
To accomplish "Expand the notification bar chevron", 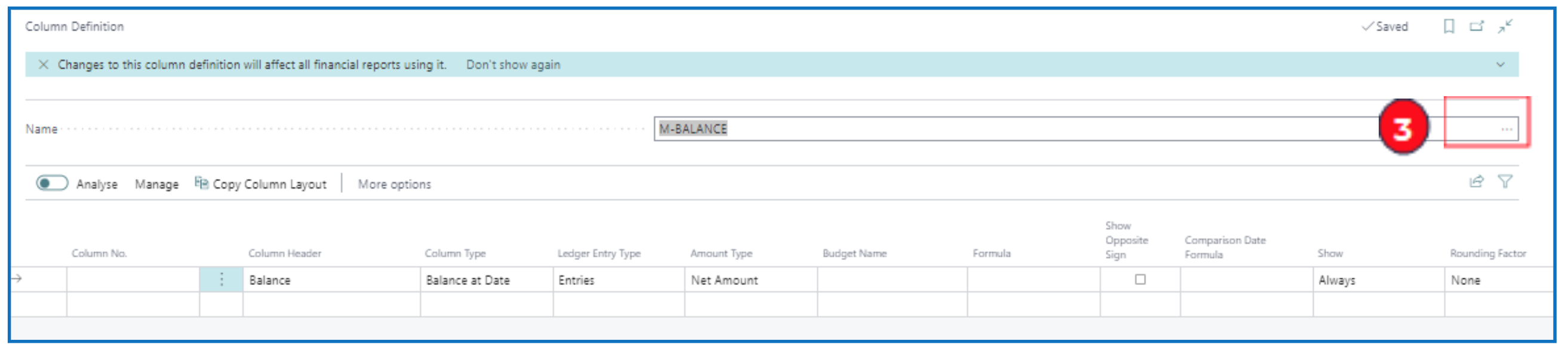I will [x=1501, y=65].
